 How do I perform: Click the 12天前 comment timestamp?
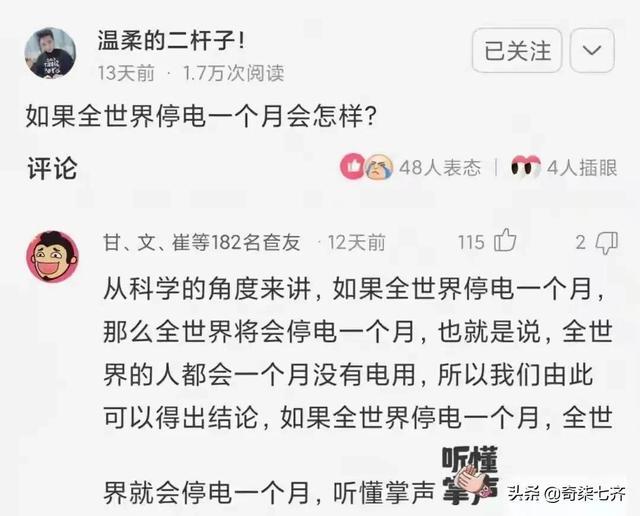click(x=357, y=242)
